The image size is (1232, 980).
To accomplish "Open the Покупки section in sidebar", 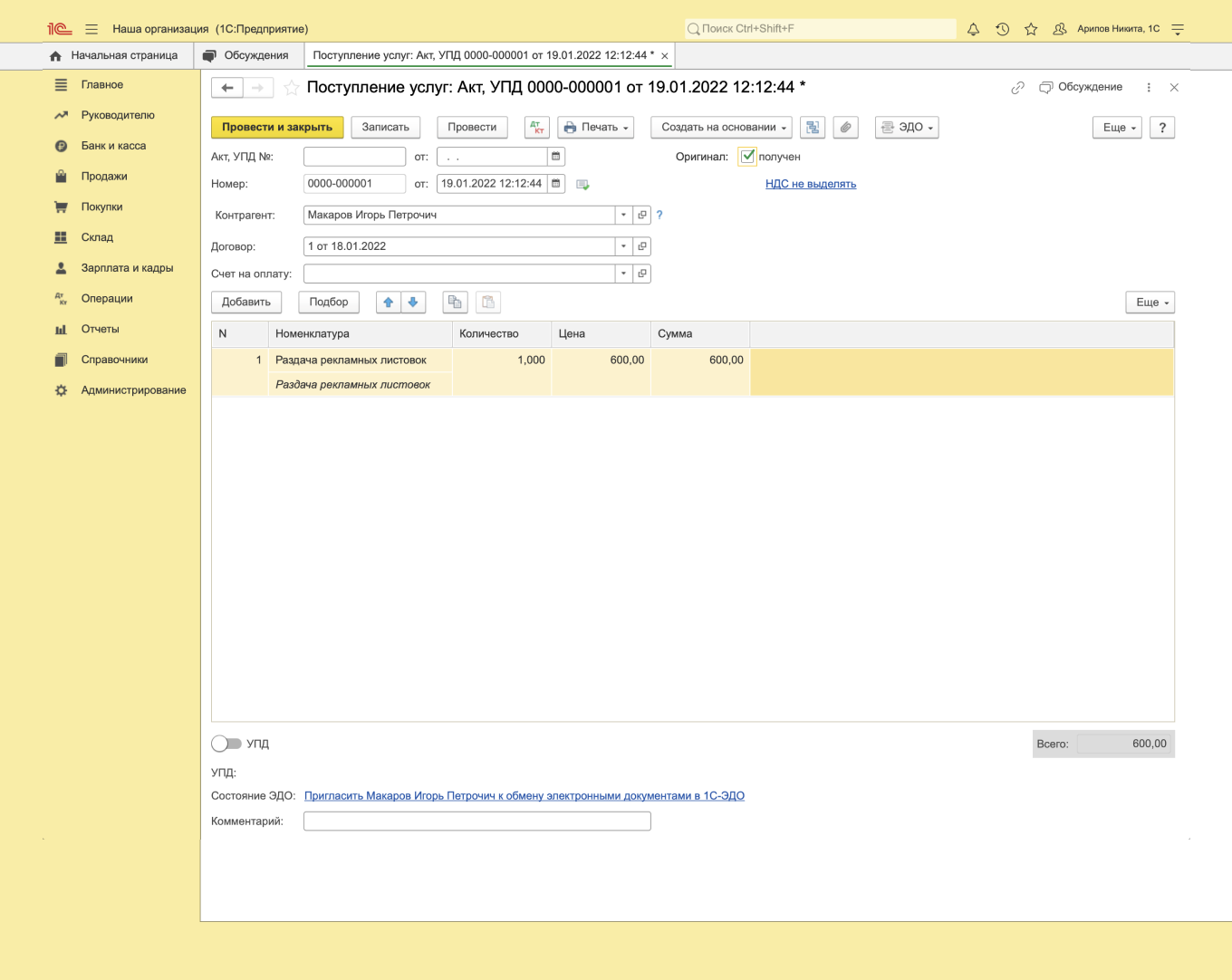I will point(101,207).
